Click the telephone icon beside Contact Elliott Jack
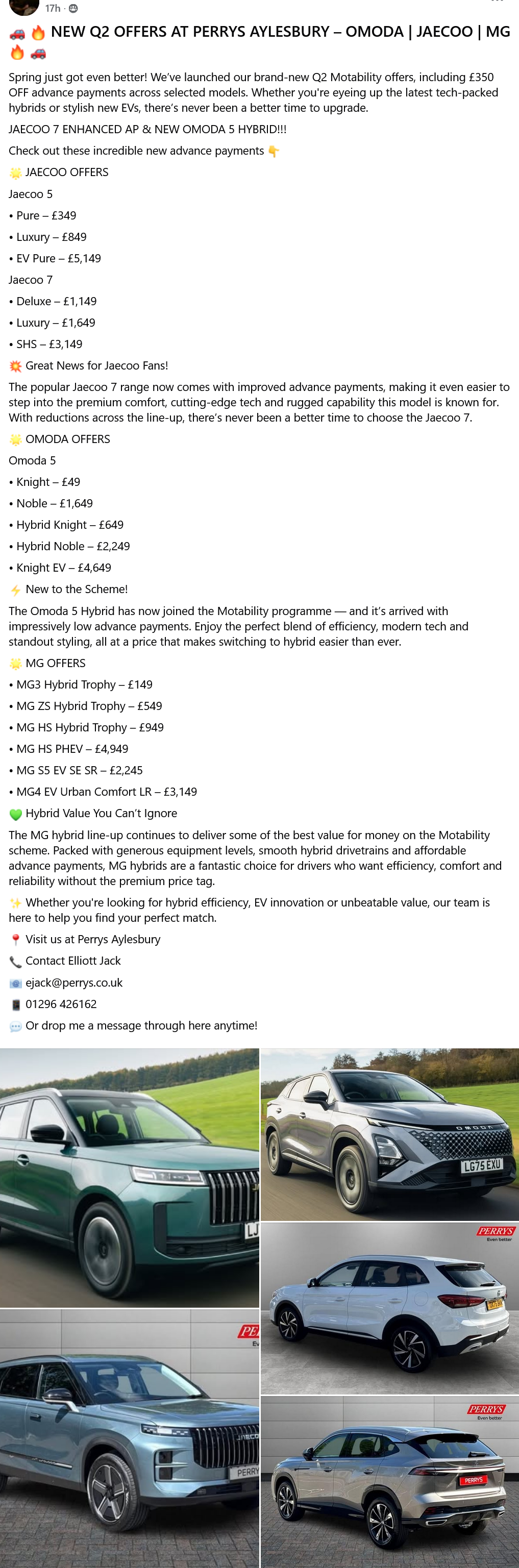 [x=15, y=962]
